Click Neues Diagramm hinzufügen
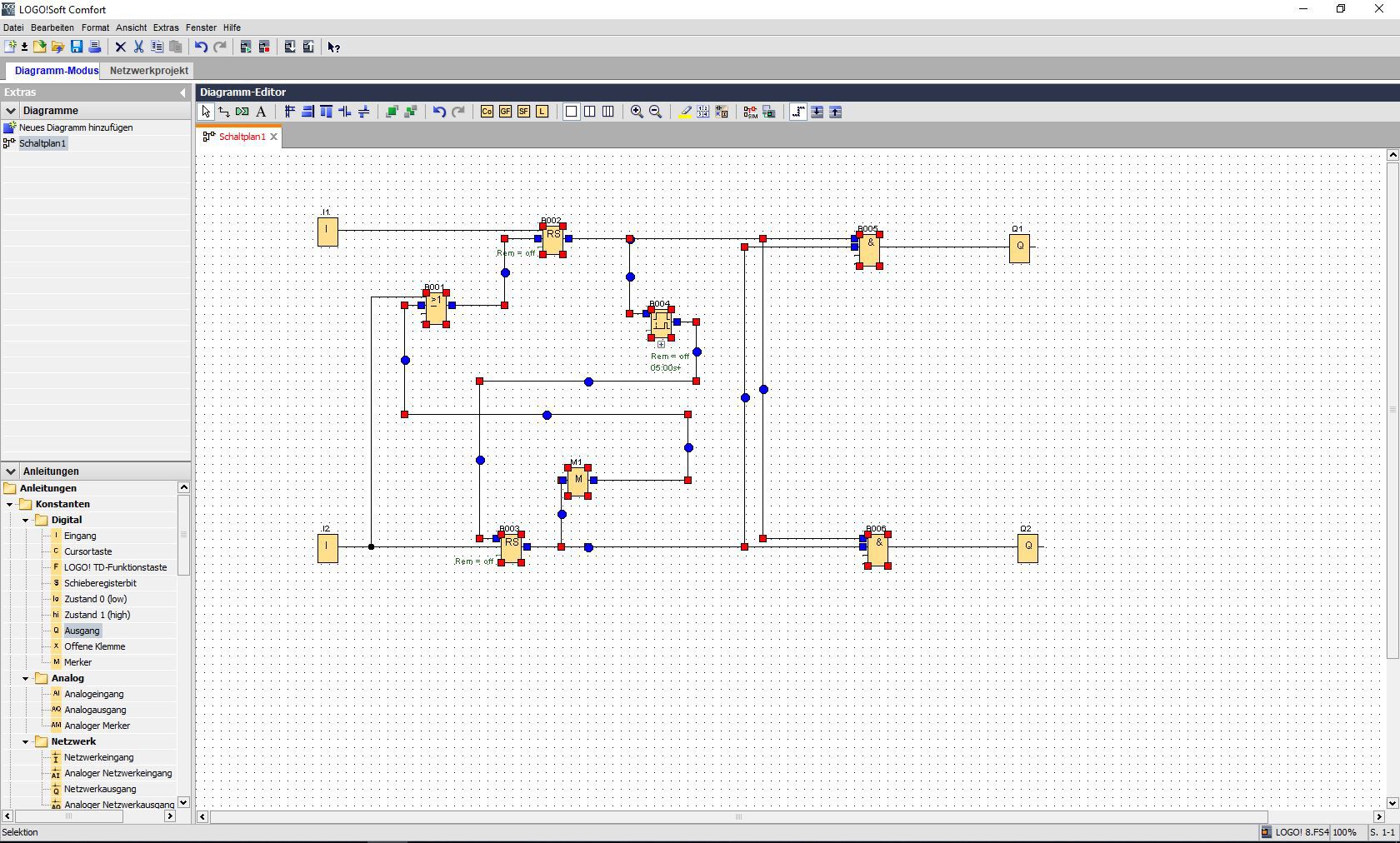 tap(76, 127)
